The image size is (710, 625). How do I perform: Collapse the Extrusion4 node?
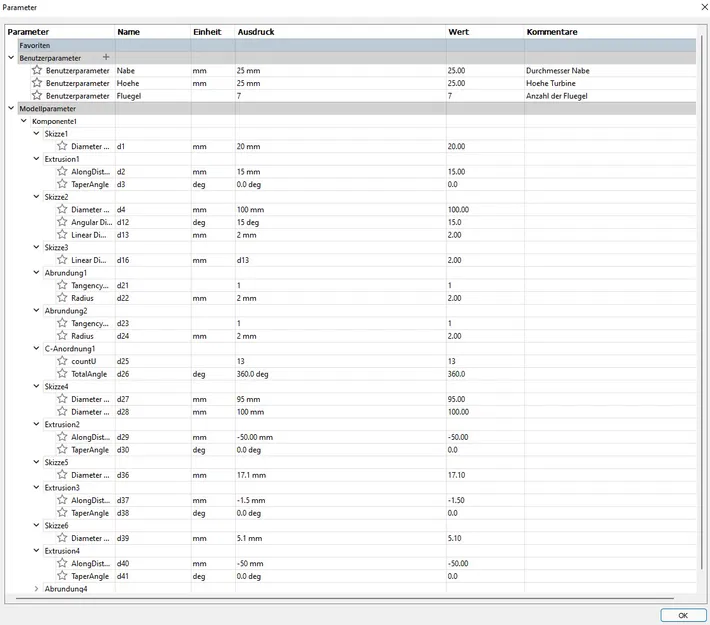pyautogui.click(x=37, y=551)
